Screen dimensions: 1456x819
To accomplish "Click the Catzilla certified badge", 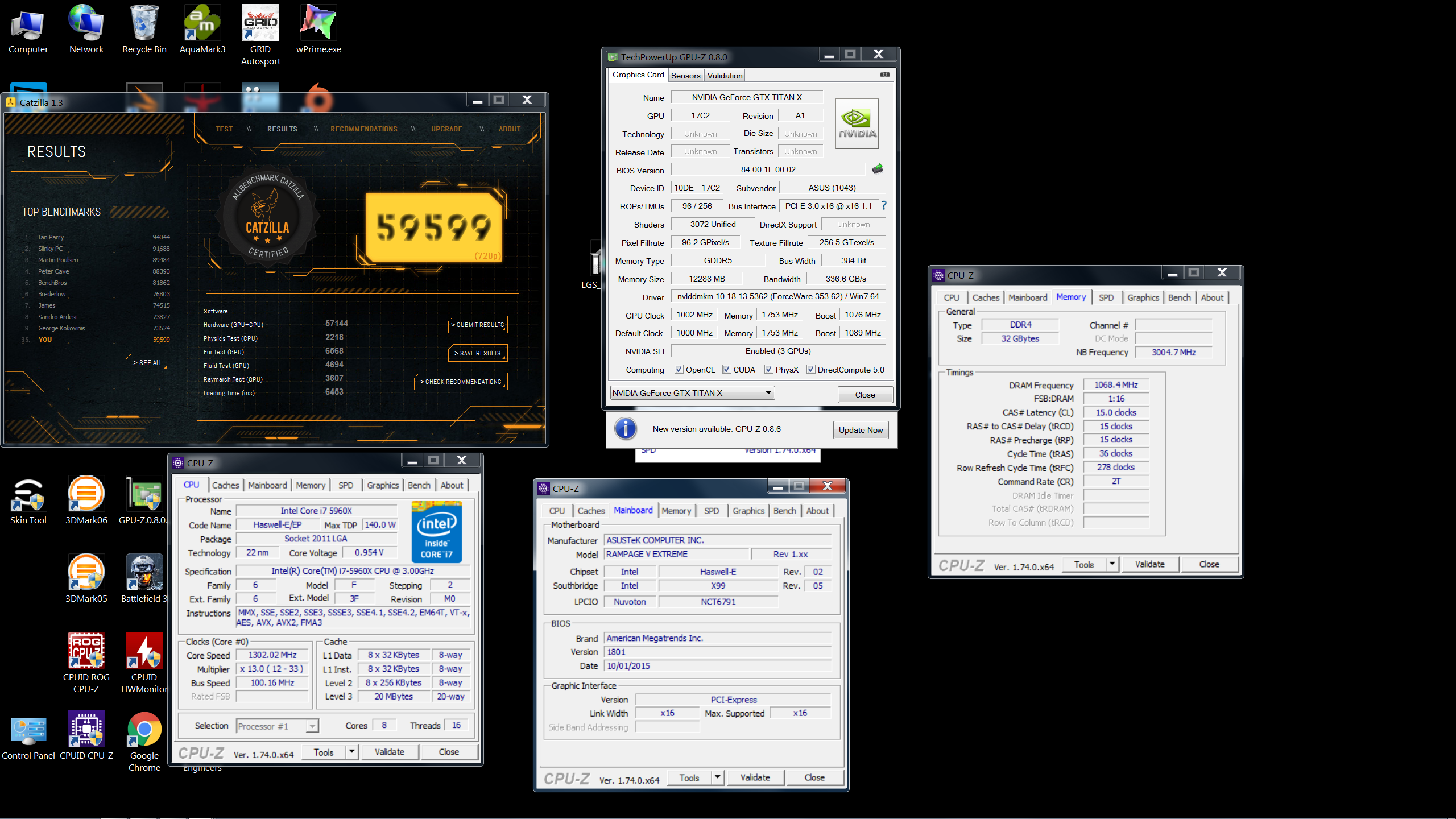I will pyautogui.click(x=267, y=218).
